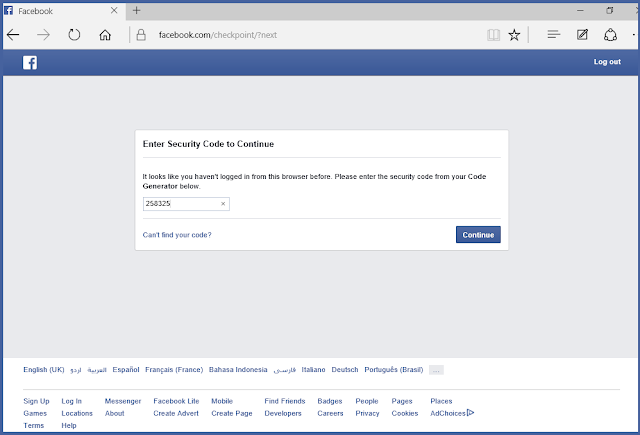The height and width of the screenshot is (435, 640).
Task: Click the security code input field
Action: coord(186,204)
